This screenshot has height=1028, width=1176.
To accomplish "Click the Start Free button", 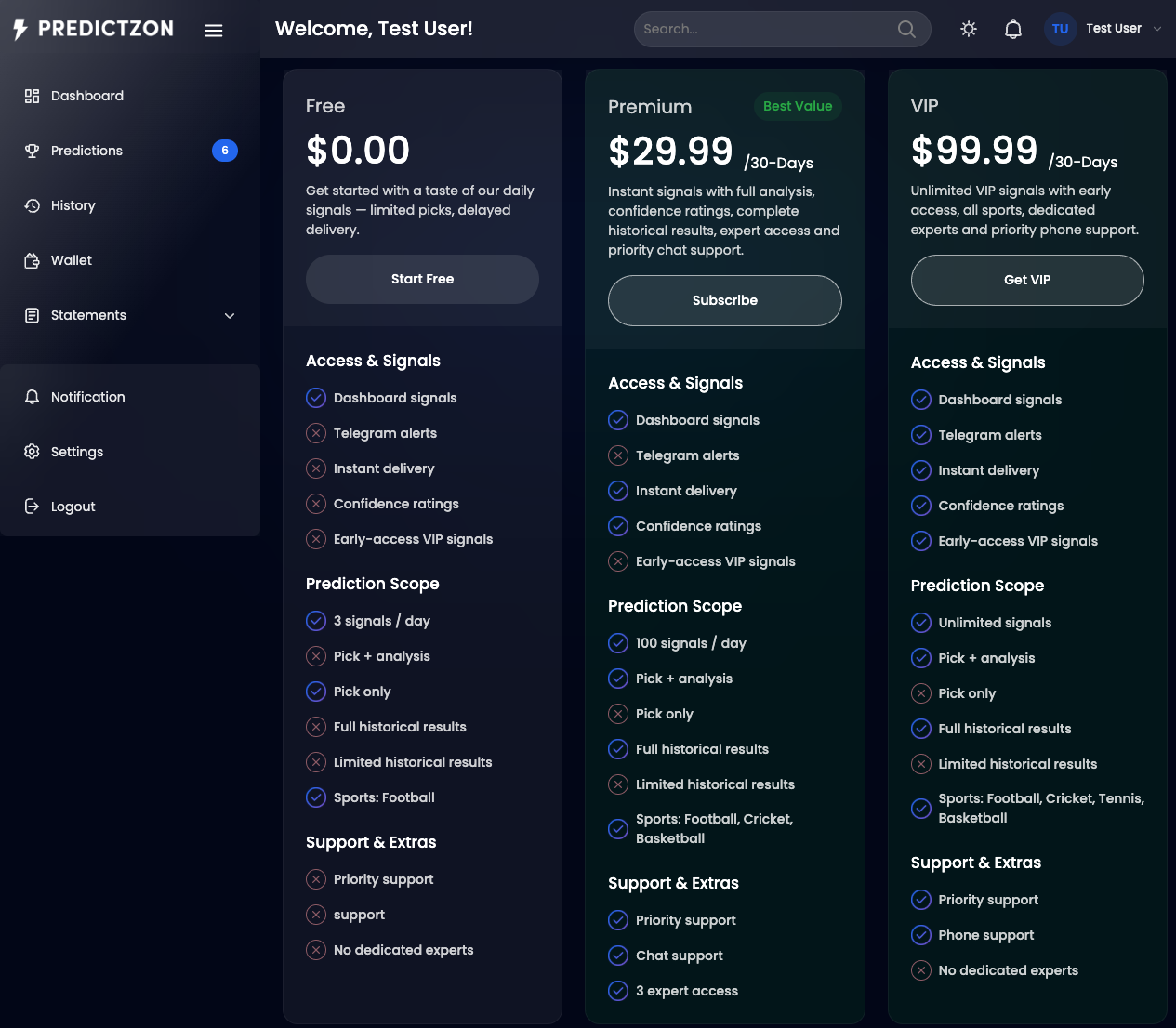I will click(422, 279).
